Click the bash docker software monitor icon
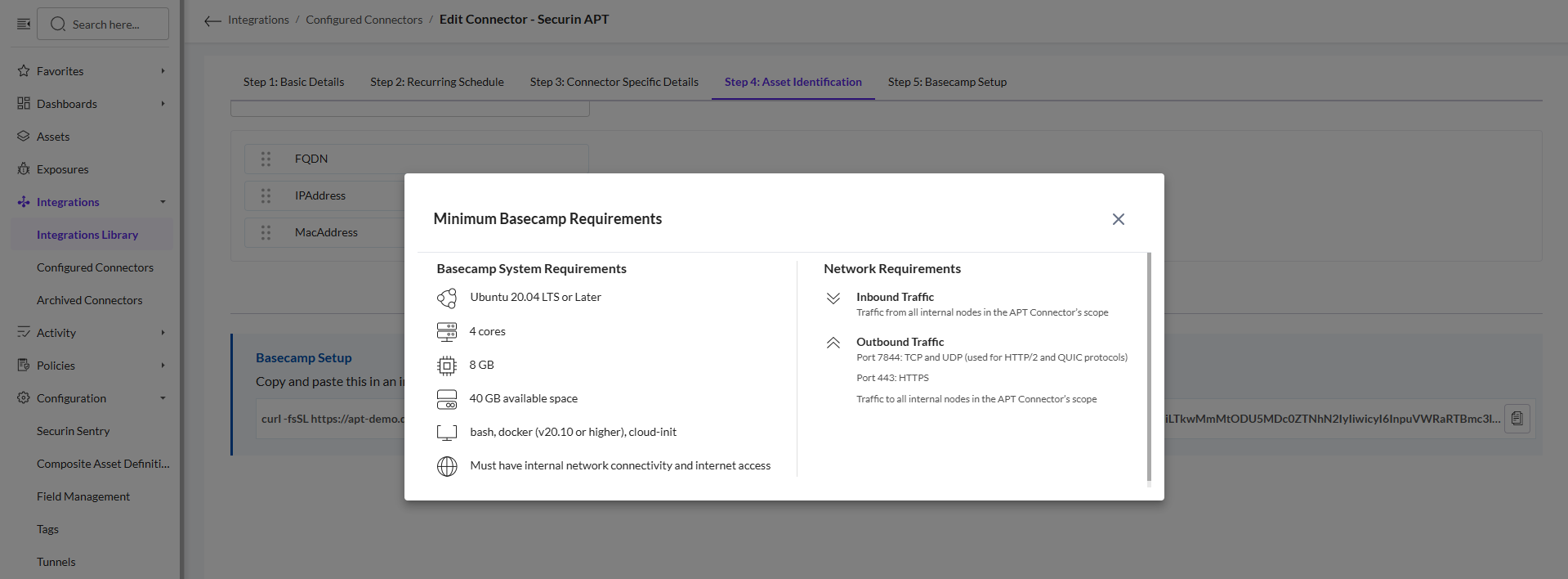 click(447, 433)
